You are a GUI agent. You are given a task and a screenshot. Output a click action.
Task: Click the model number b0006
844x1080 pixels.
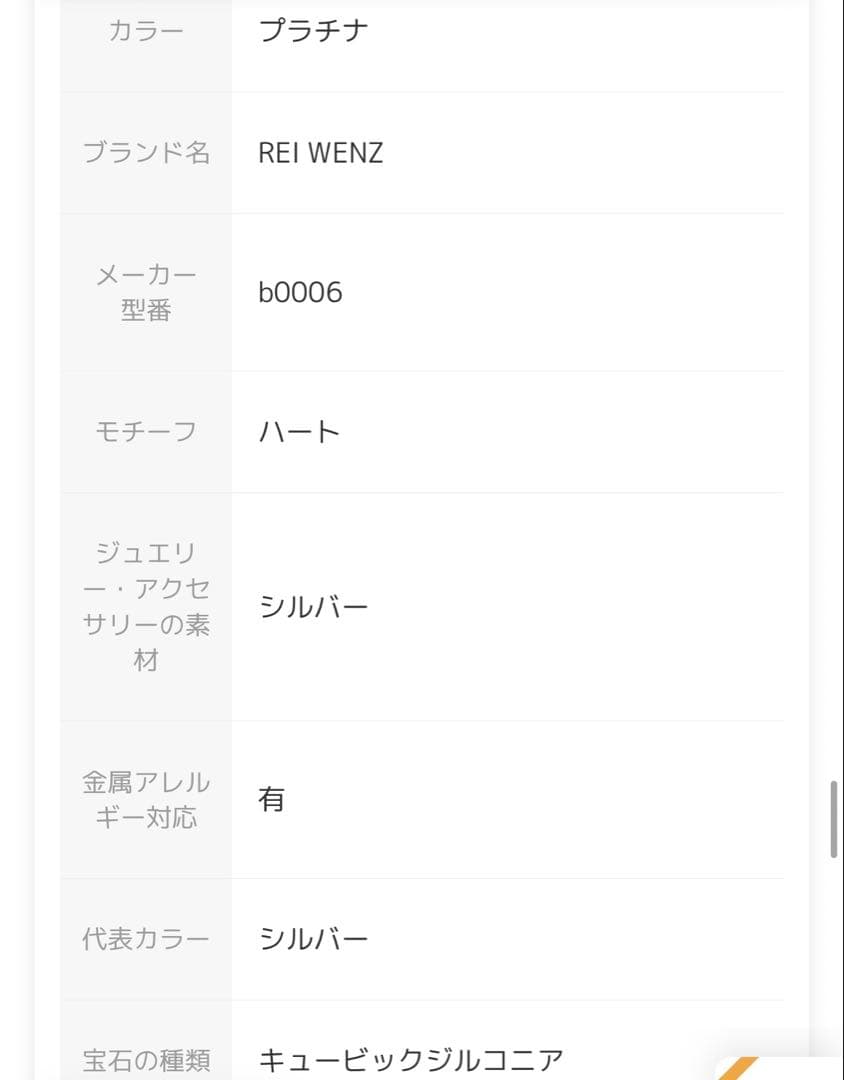tap(300, 292)
